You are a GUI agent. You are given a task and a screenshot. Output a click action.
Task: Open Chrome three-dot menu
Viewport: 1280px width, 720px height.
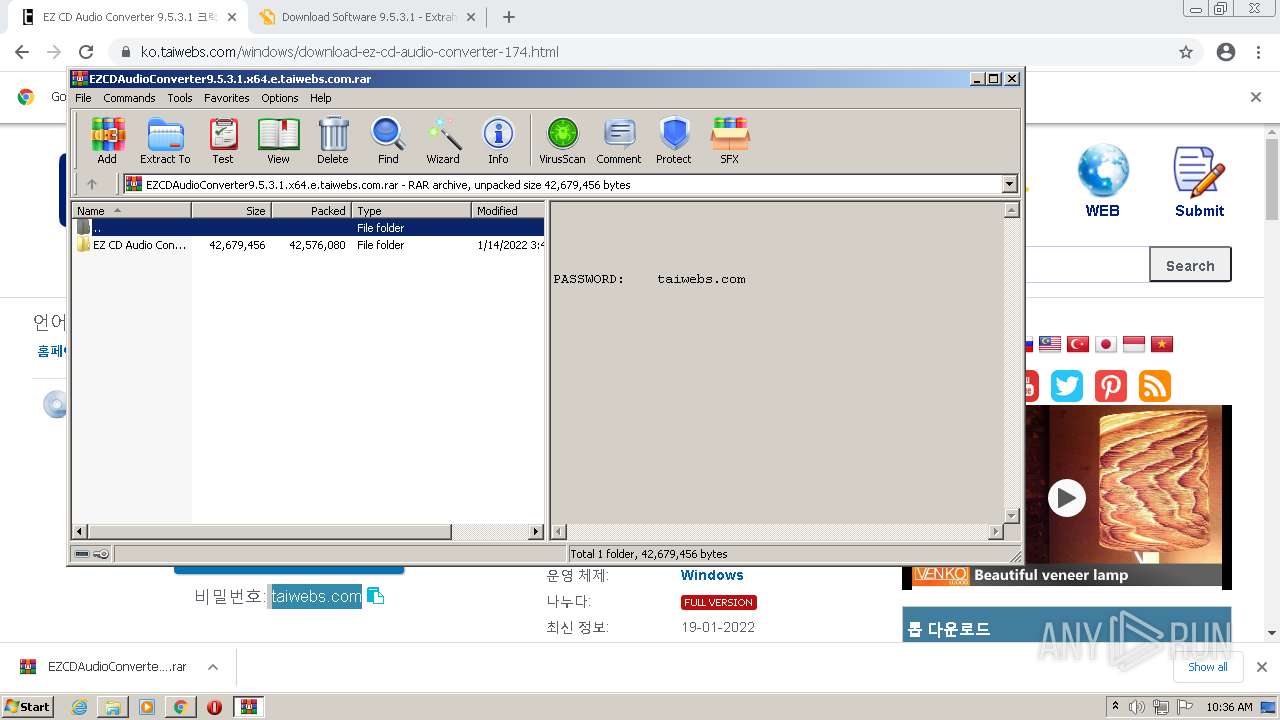(x=1259, y=52)
